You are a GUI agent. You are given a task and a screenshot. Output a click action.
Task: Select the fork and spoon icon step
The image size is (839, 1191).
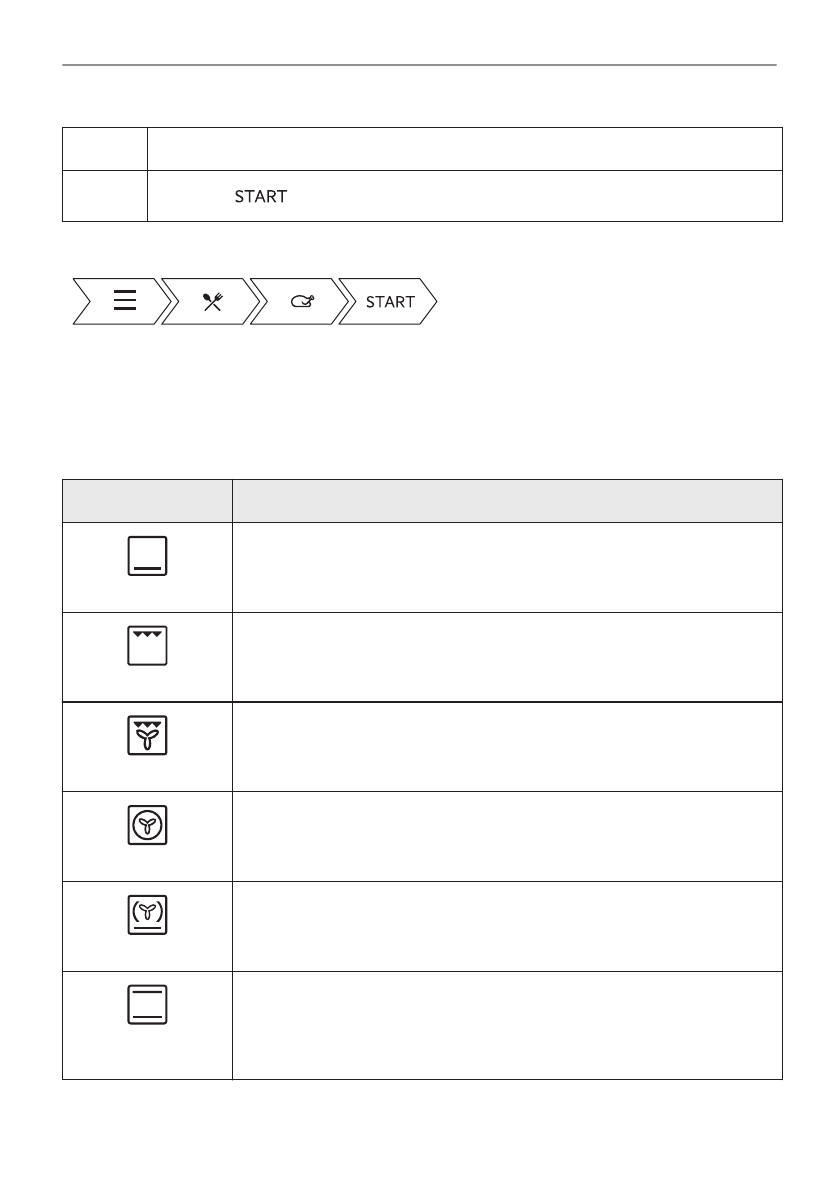[212, 302]
